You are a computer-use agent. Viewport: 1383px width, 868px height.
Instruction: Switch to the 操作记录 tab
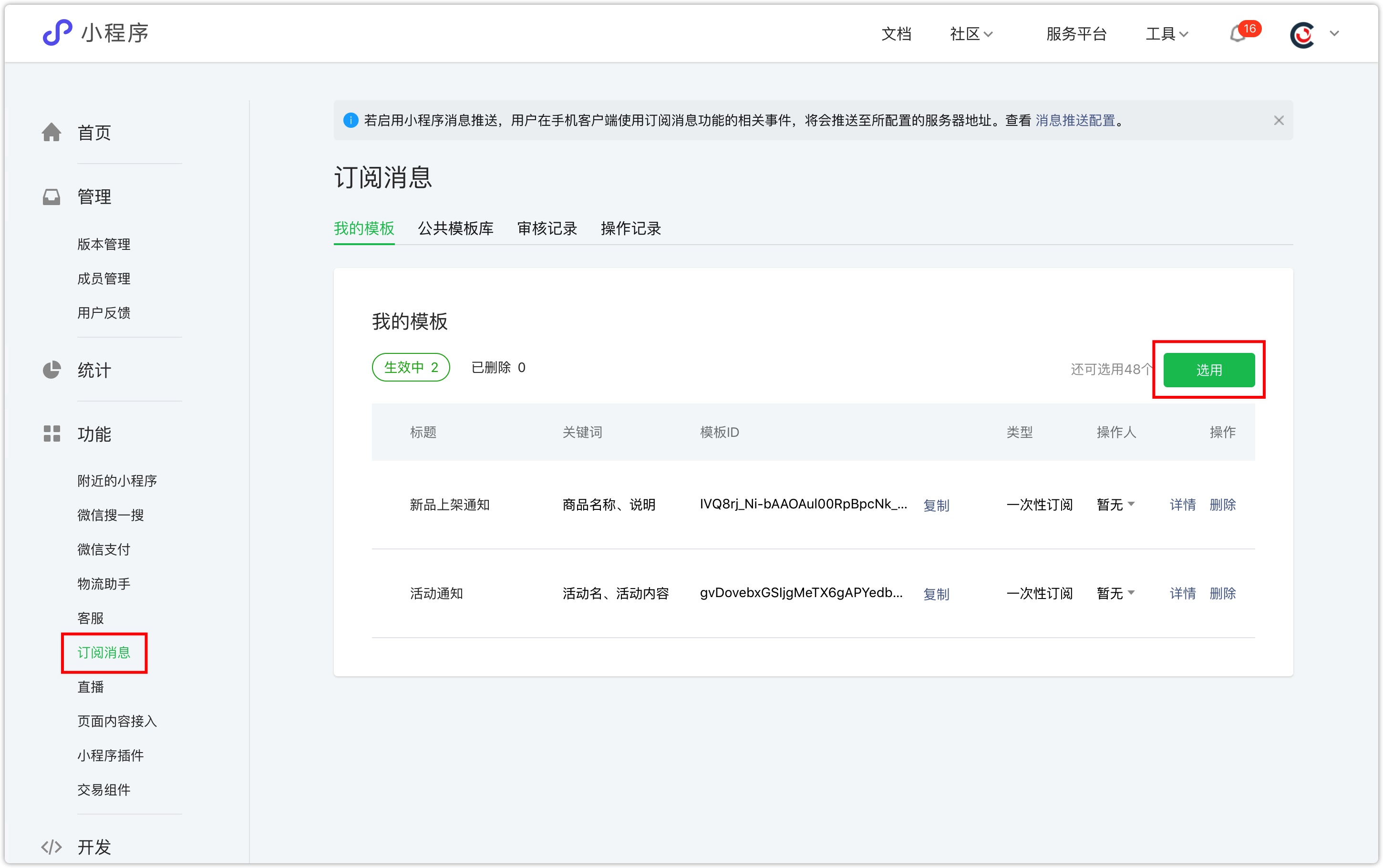point(630,228)
